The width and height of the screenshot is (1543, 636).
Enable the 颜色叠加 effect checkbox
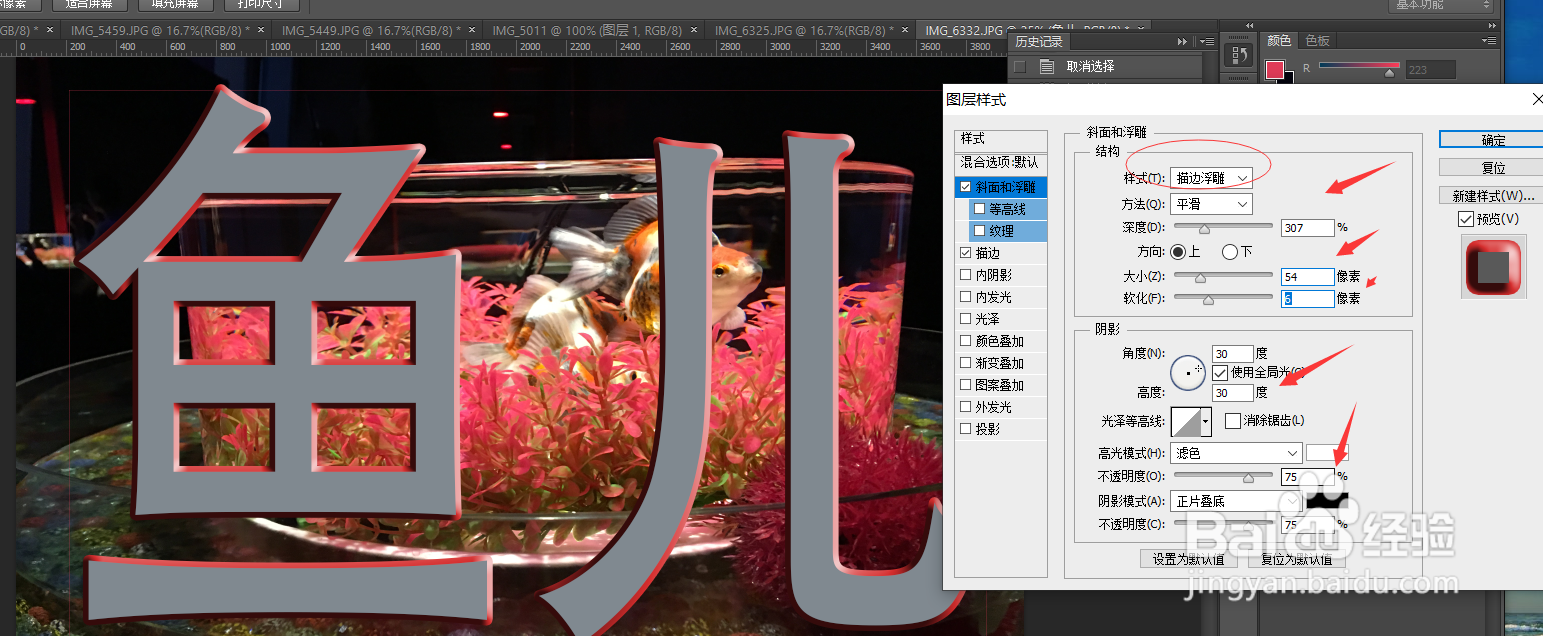[965, 341]
